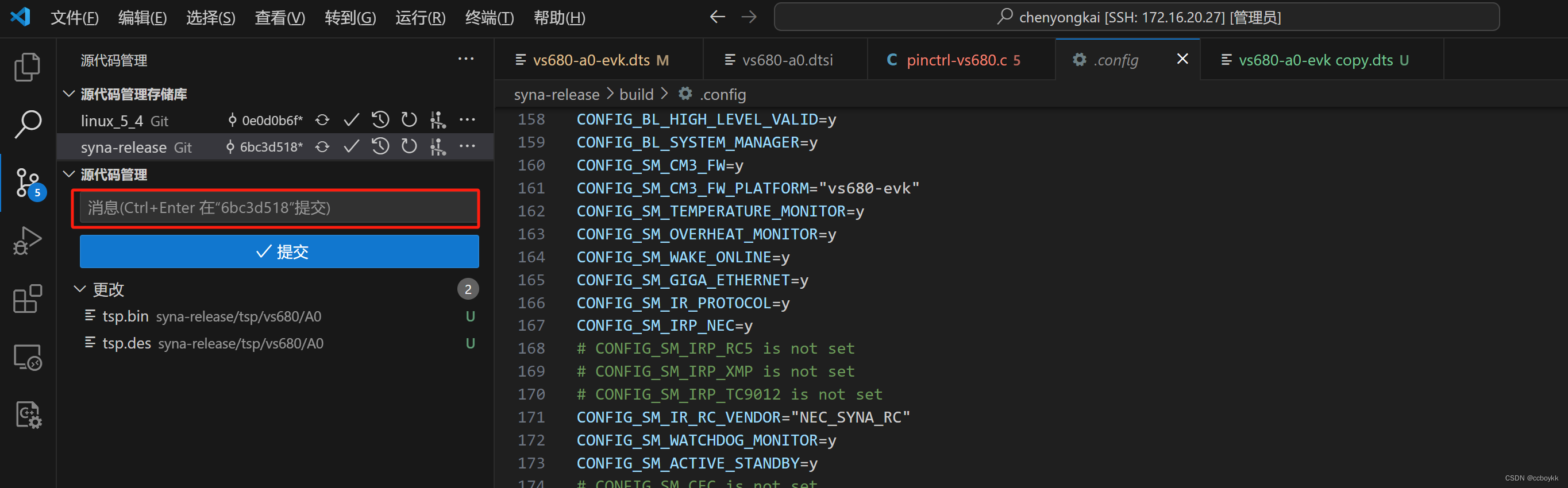View history for syna-release repository
The image size is (1568, 488).
(380, 146)
